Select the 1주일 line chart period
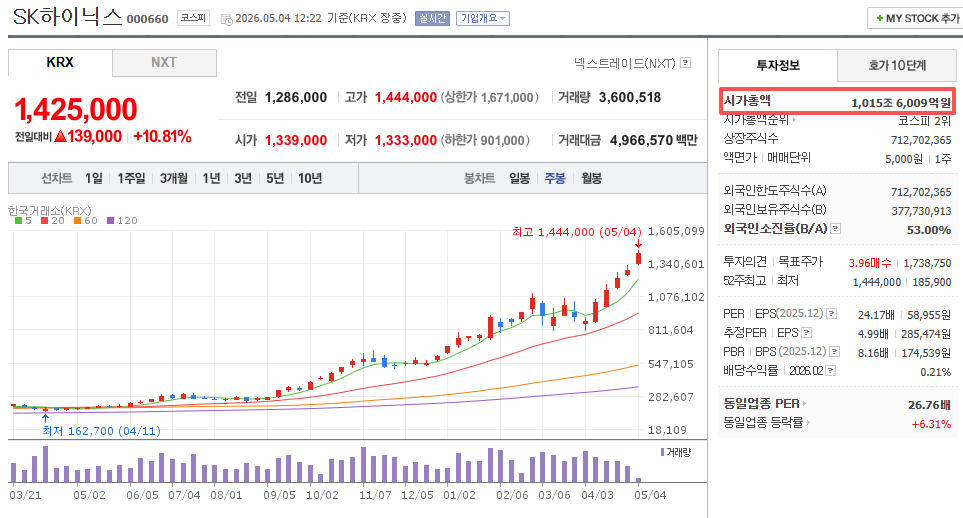963x518 pixels. click(x=131, y=178)
